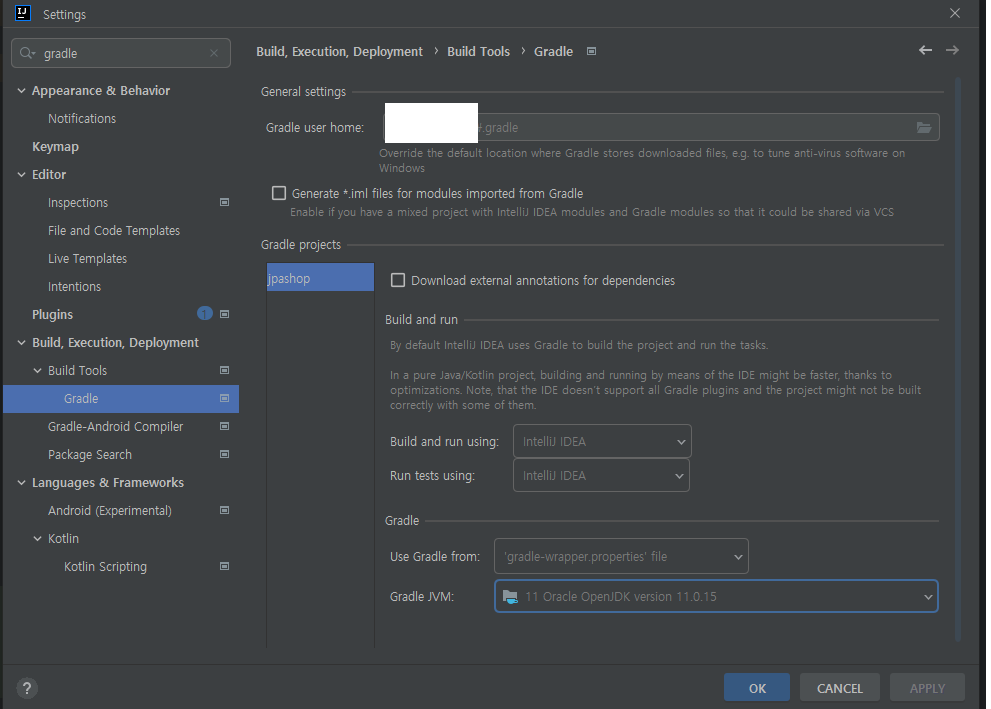Click project icon next to Build Tools

[224, 370]
